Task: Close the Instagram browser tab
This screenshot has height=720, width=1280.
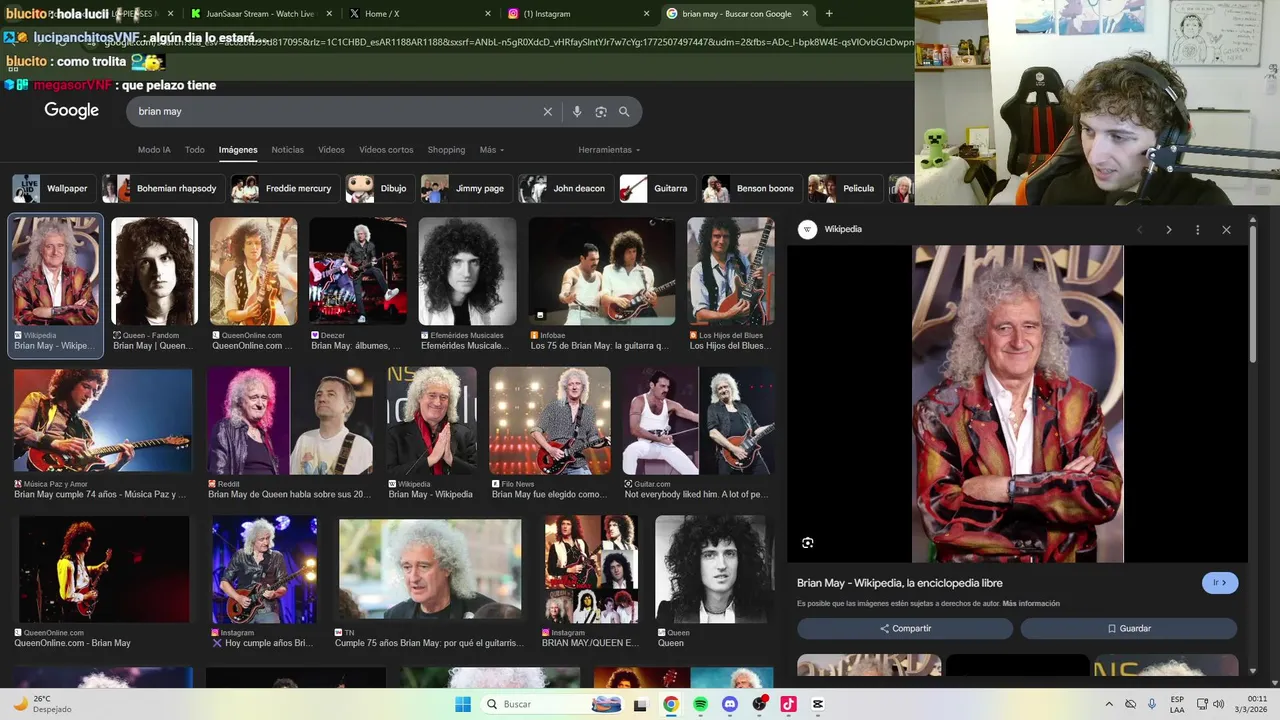Action: coord(646,14)
